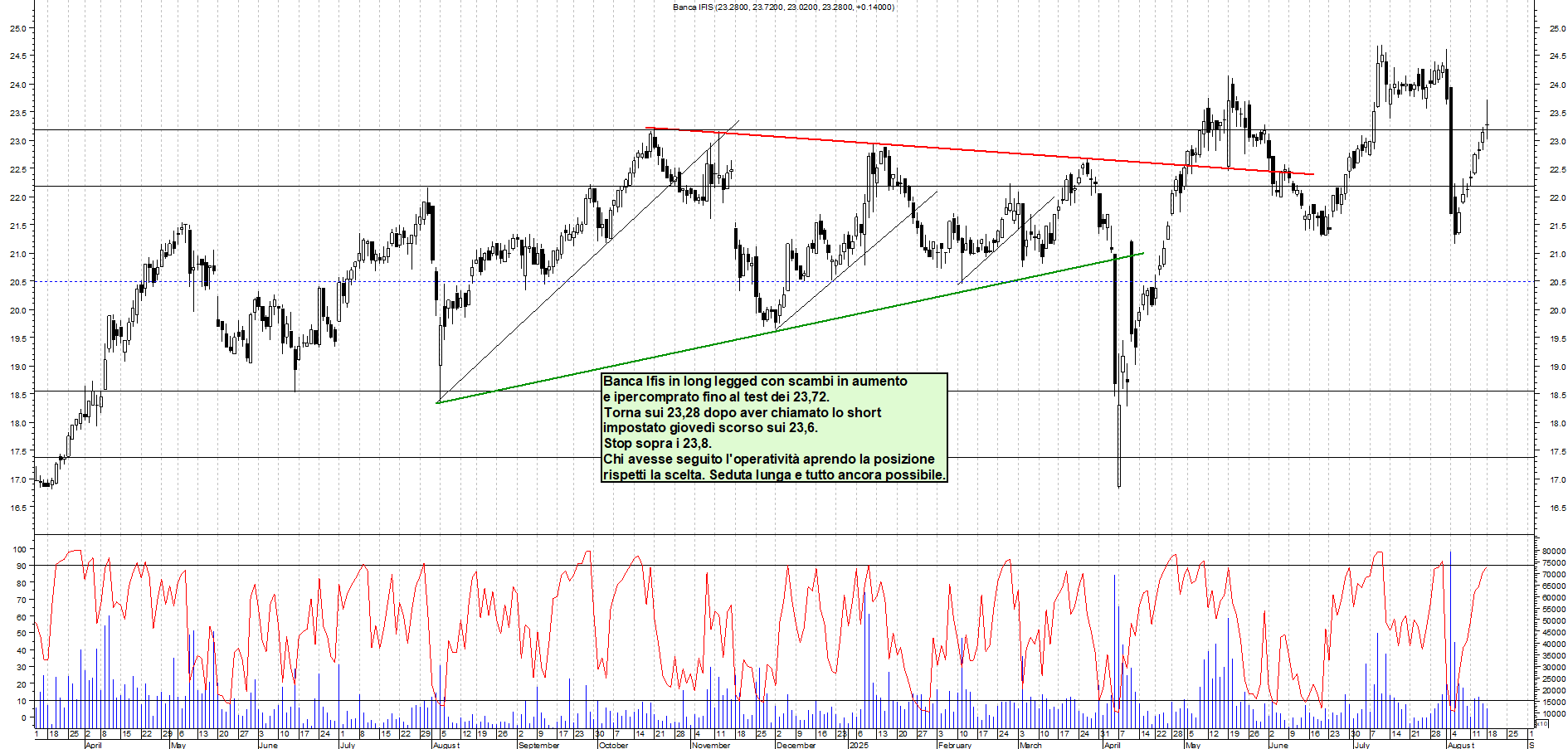Select annotation line 'impostato giovedì scorso sui 23,6.'

click(x=710, y=428)
